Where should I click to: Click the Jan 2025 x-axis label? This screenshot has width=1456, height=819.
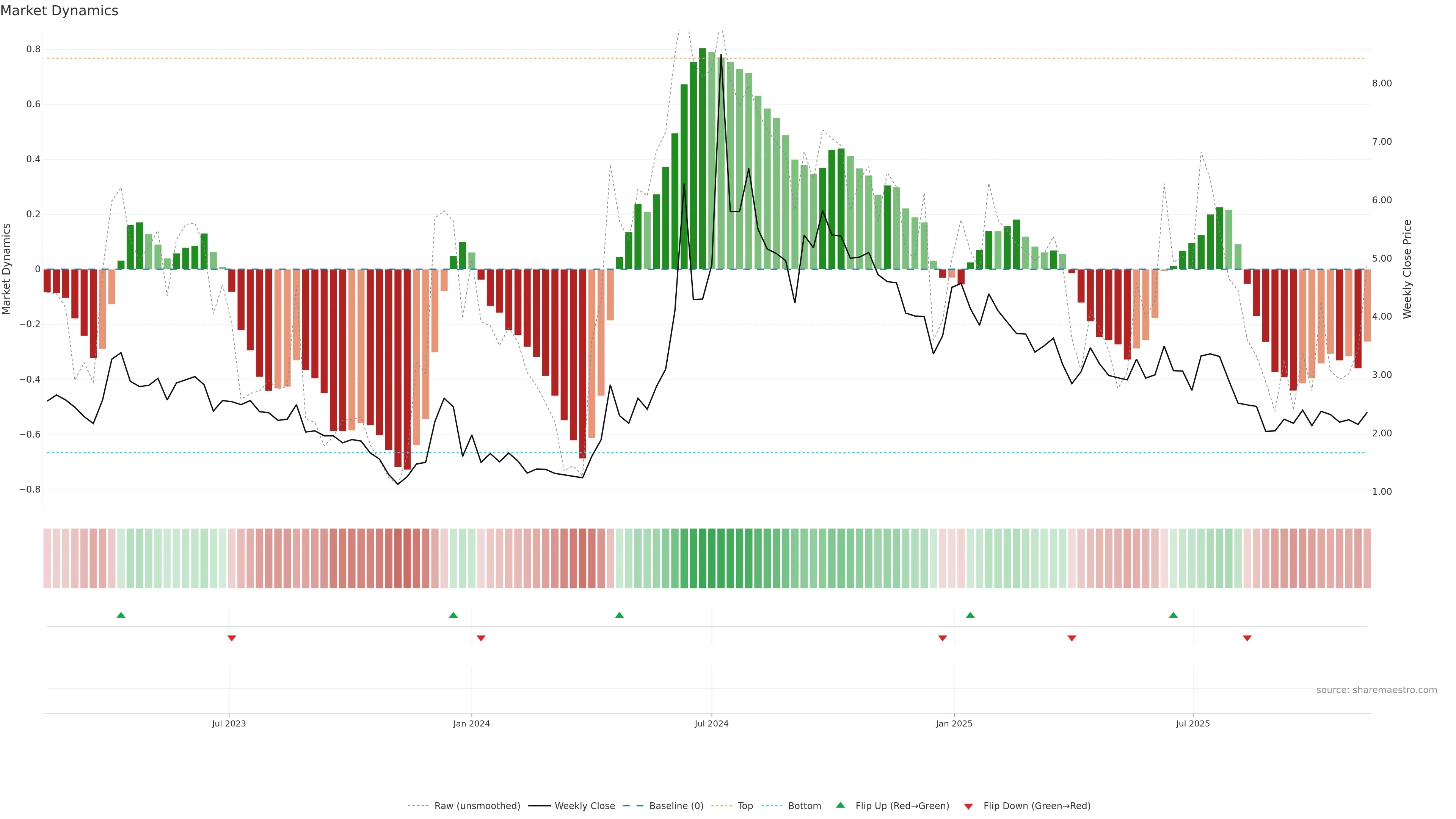tap(954, 723)
